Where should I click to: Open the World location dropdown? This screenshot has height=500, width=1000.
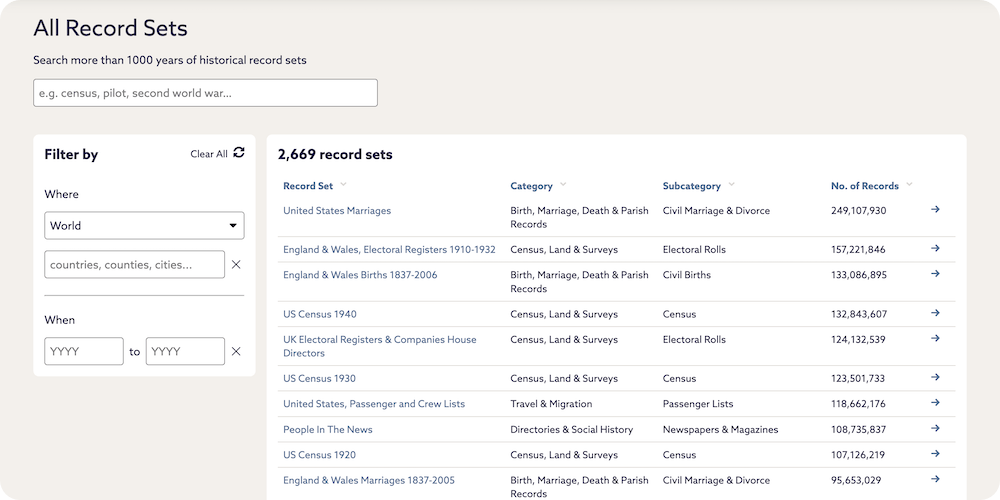[x=144, y=226]
